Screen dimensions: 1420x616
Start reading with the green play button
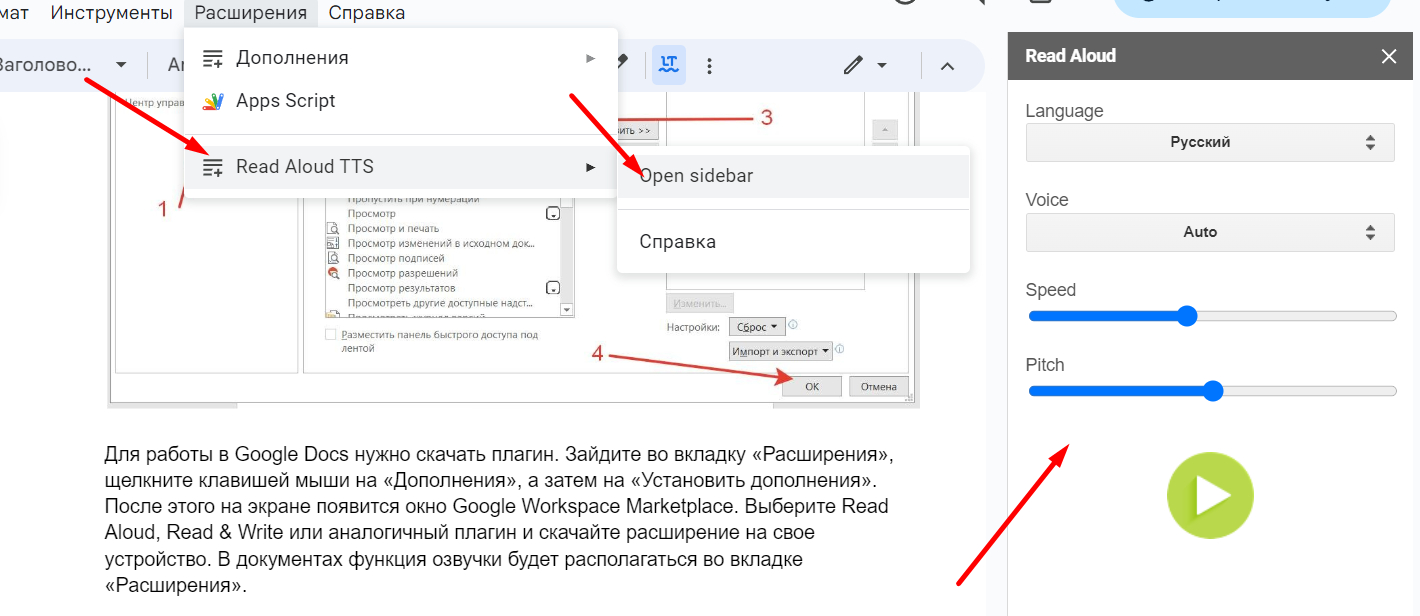tap(1210, 496)
